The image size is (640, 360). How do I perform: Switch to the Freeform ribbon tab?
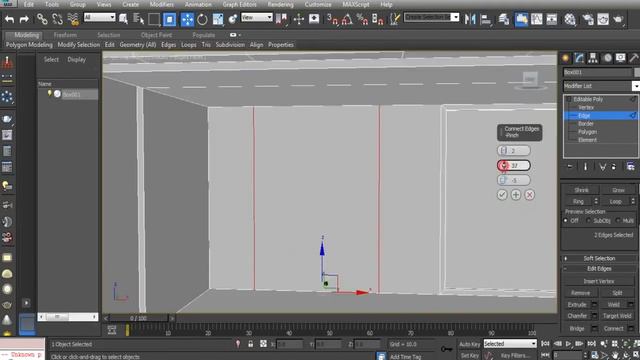point(65,35)
